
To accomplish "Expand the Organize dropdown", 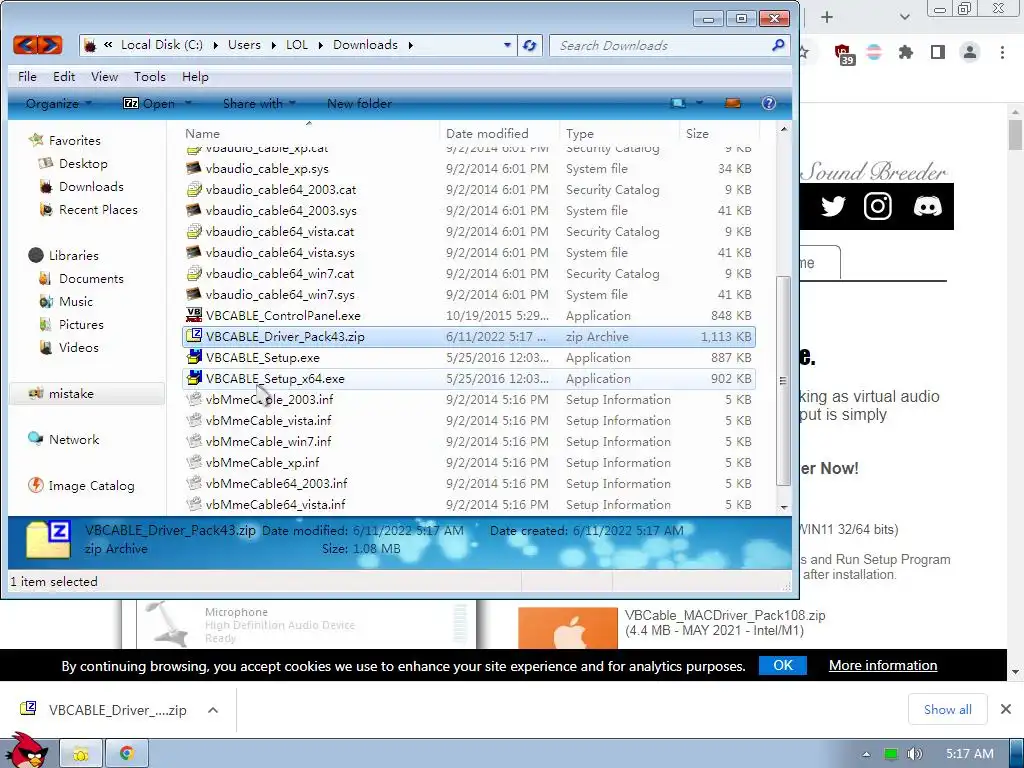I will tap(58, 103).
